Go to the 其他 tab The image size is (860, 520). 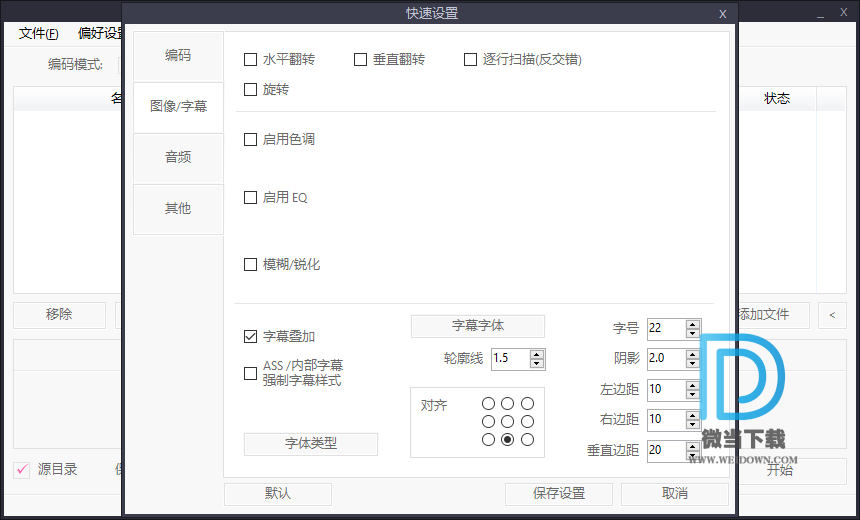[x=178, y=209]
